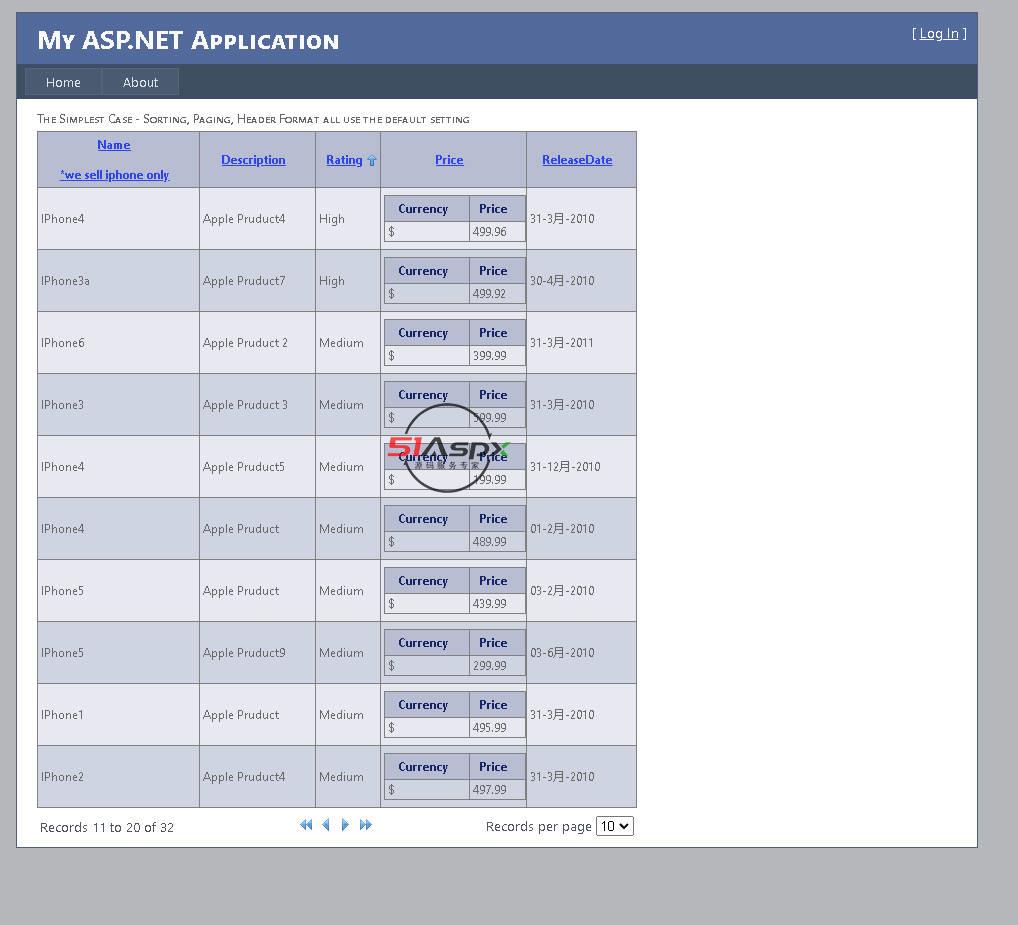Click the 299.99 price value
Image resolution: width=1018 pixels, height=925 pixels.
click(490, 665)
